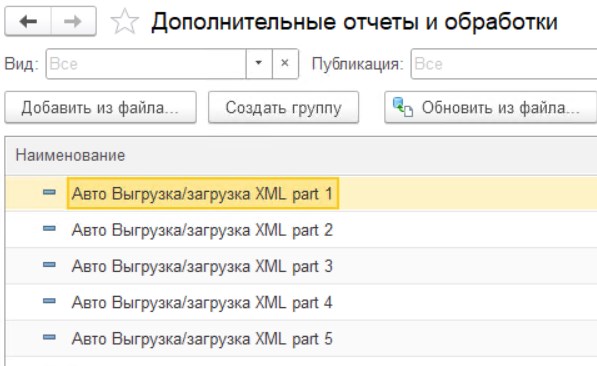
Task: Click the item icon beside XML part 1
Action: [x=49, y=192]
